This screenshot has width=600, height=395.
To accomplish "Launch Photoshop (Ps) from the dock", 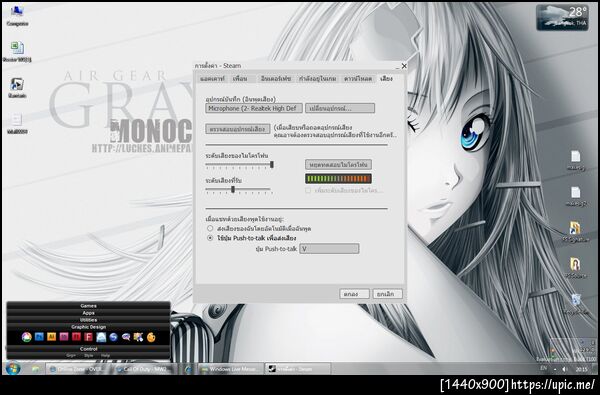I will pos(39,337).
